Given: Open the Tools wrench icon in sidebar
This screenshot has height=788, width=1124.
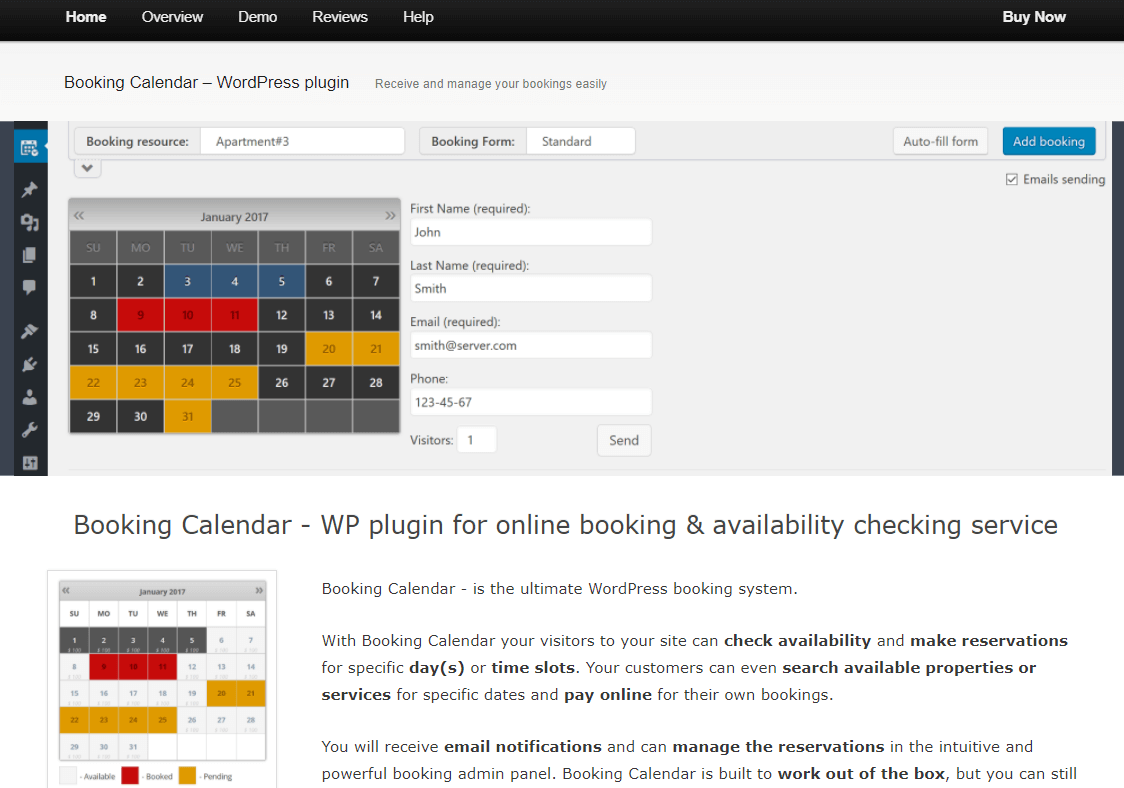Looking at the screenshot, I should coord(29,429).
